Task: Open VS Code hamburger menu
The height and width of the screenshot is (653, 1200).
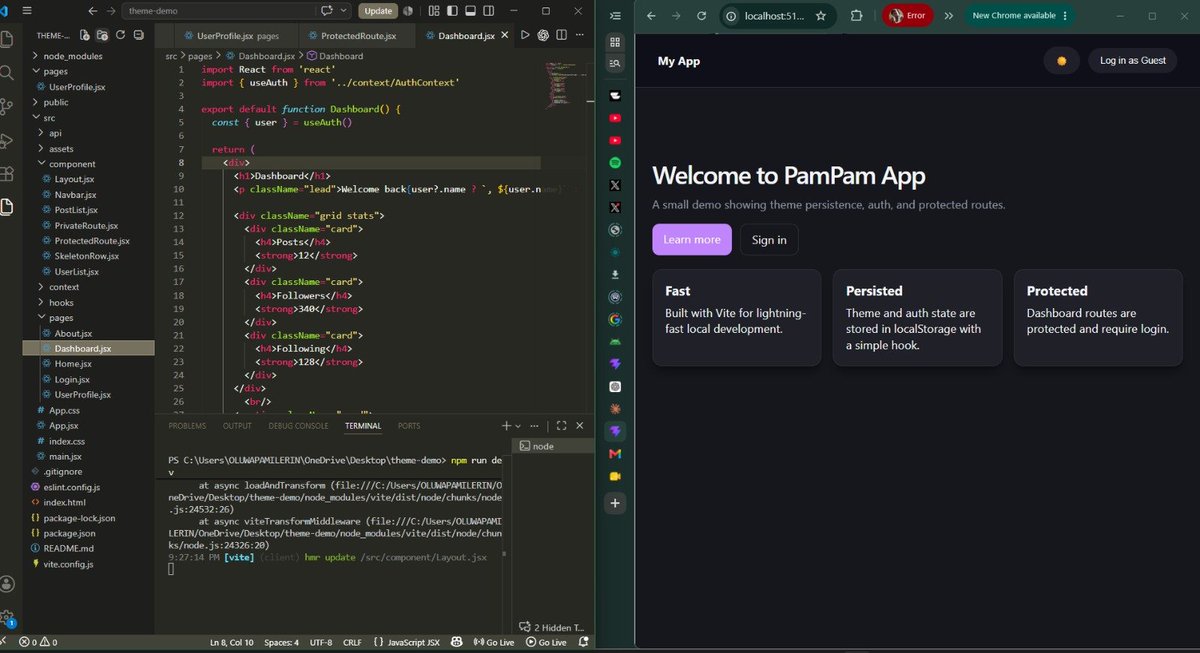Action: 26,11
